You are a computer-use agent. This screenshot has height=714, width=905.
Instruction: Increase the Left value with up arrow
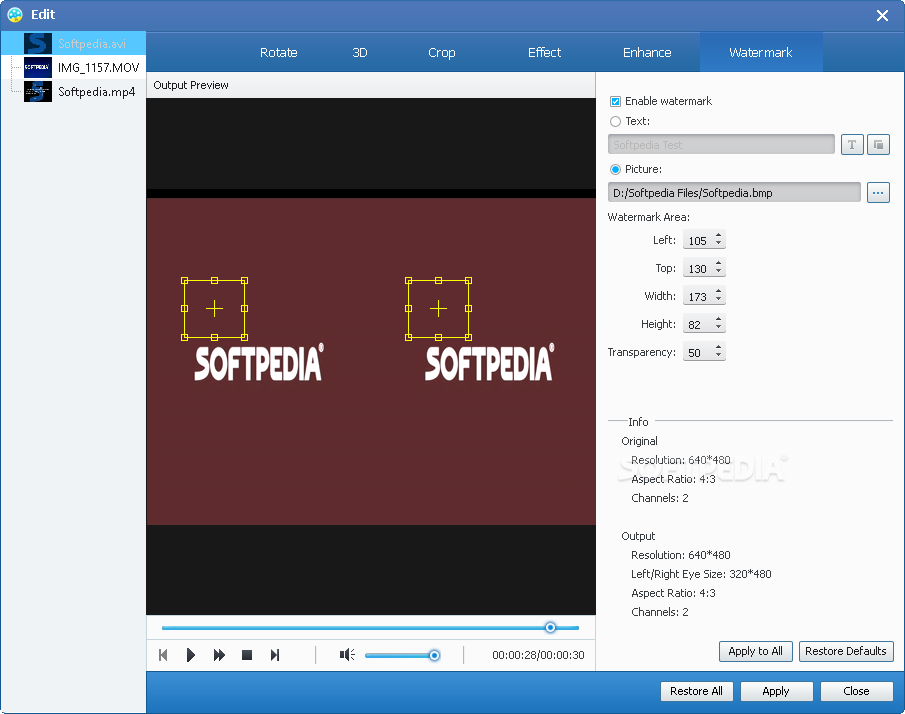[x=719, y=235]
